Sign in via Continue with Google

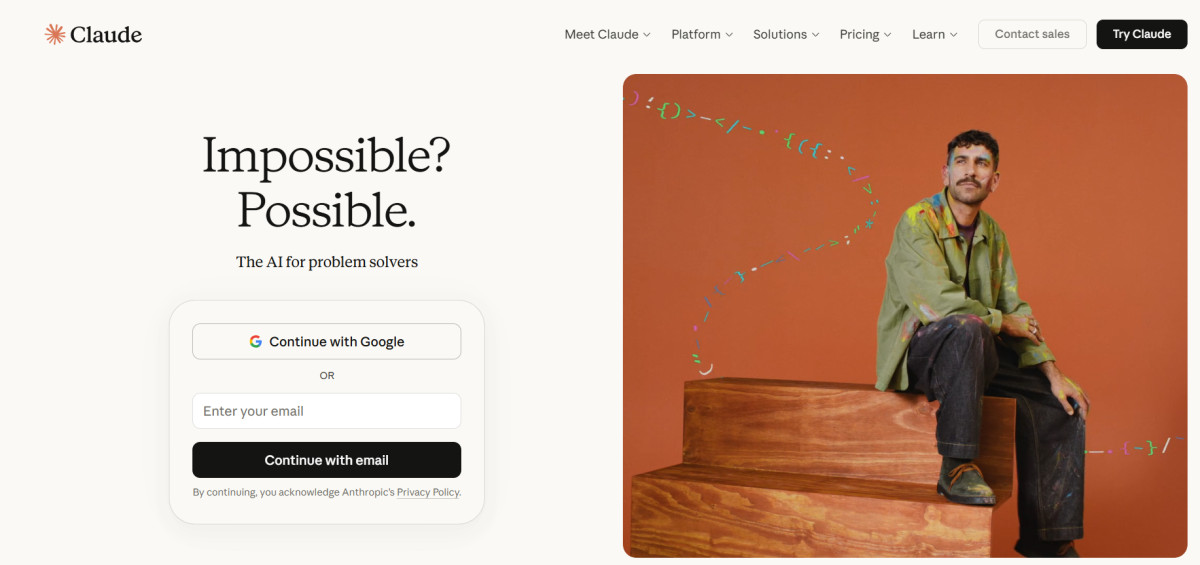point(326,342)
